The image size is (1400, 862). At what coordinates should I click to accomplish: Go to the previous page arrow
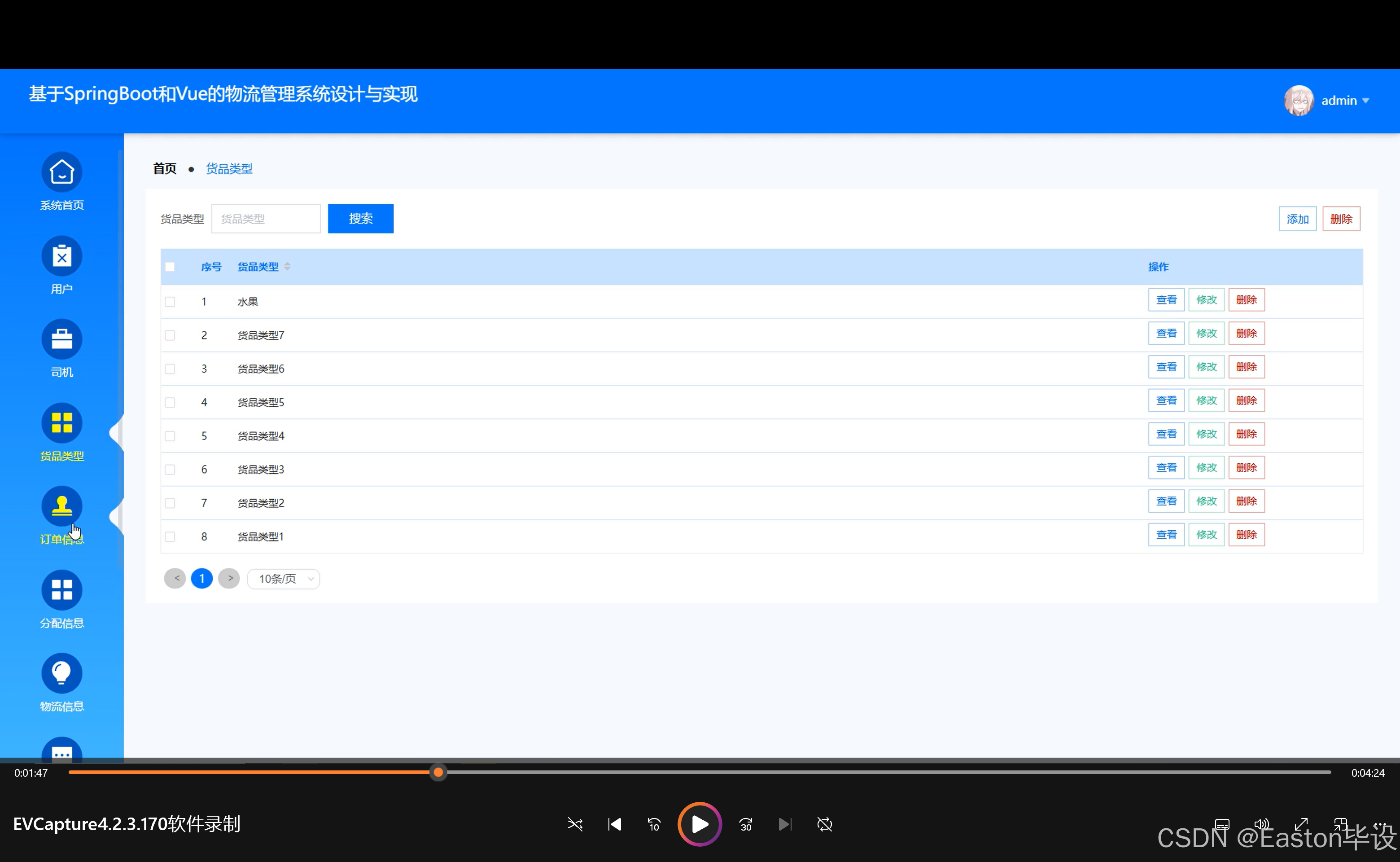pos(175,578)
